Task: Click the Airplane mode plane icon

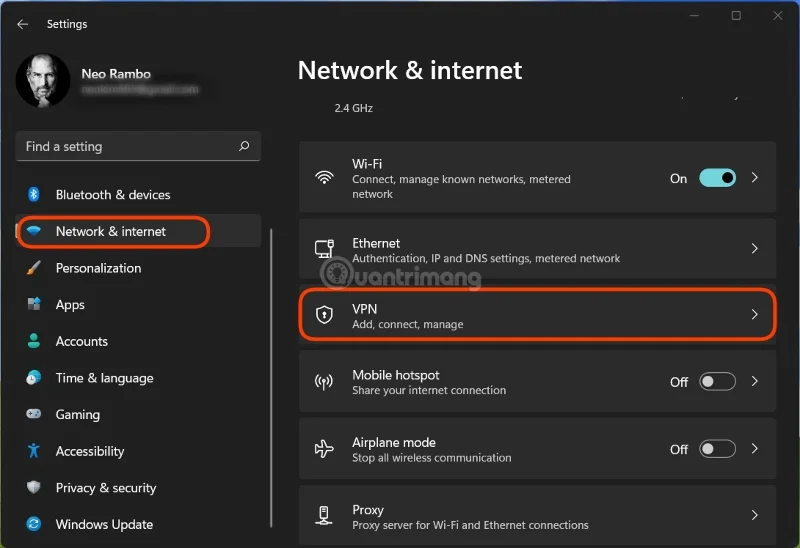Action: [x=324, y=449]
